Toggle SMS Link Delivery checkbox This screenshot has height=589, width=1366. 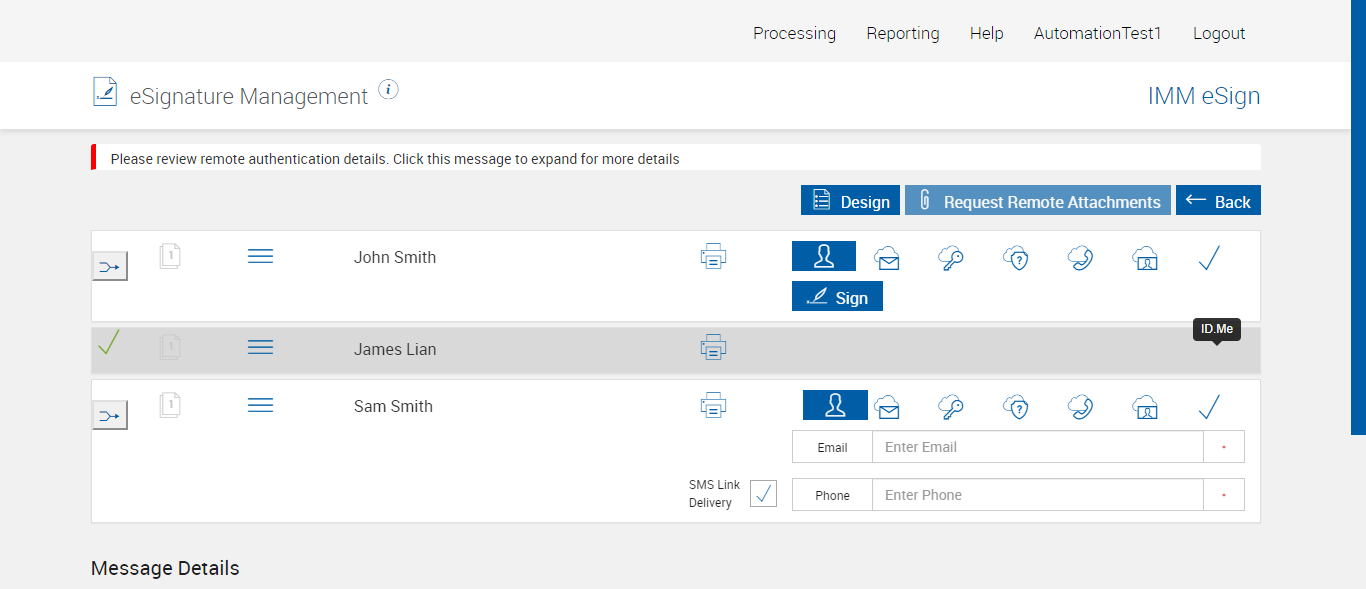[763, 494]
